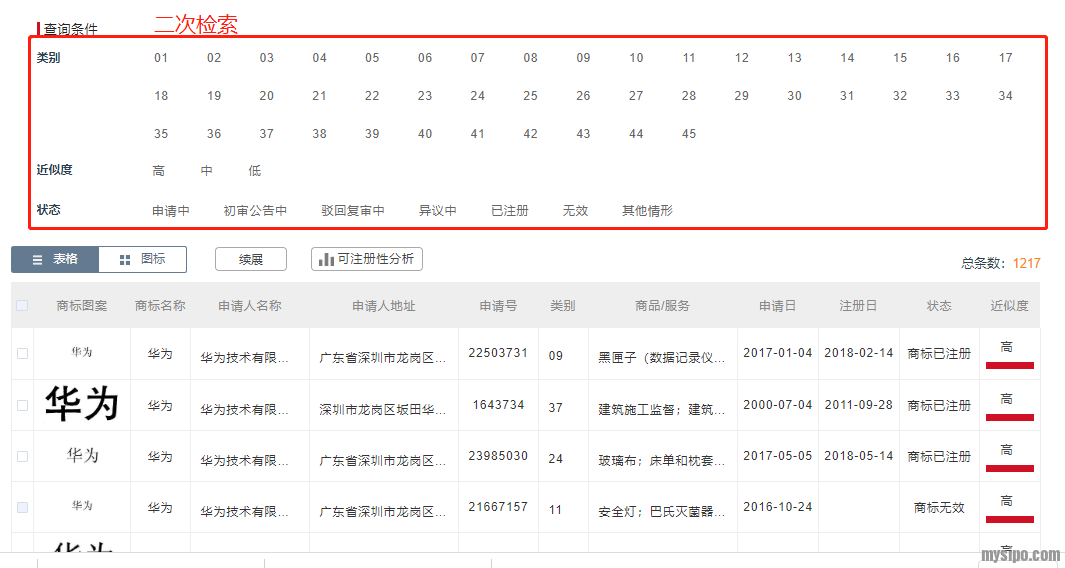Screen dimensions: 1065x568
Task: Choose 高 similarity filter option
Action: pyautogui.click(x=158, y=171)
